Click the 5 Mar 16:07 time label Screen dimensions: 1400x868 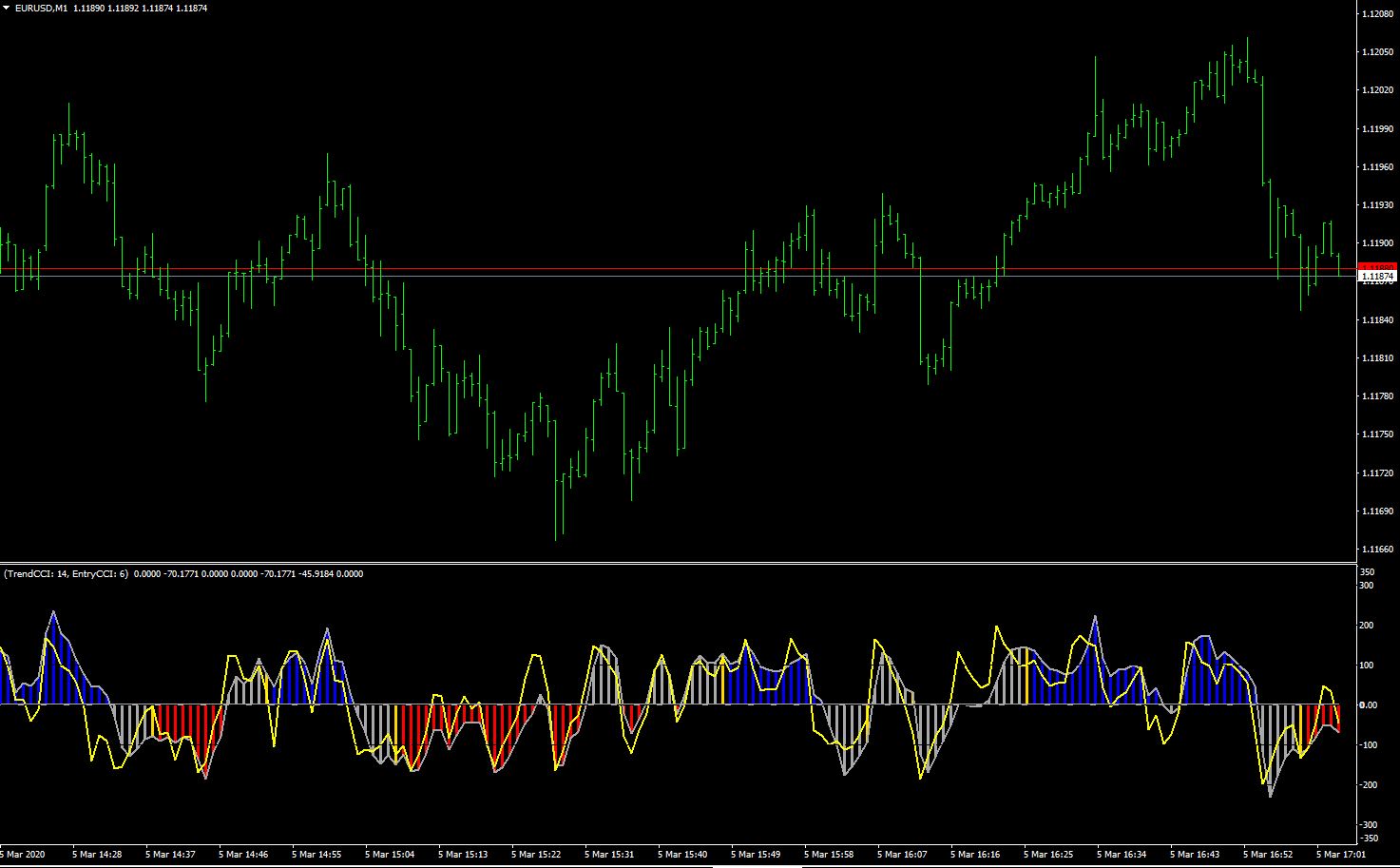pos(902,854)
